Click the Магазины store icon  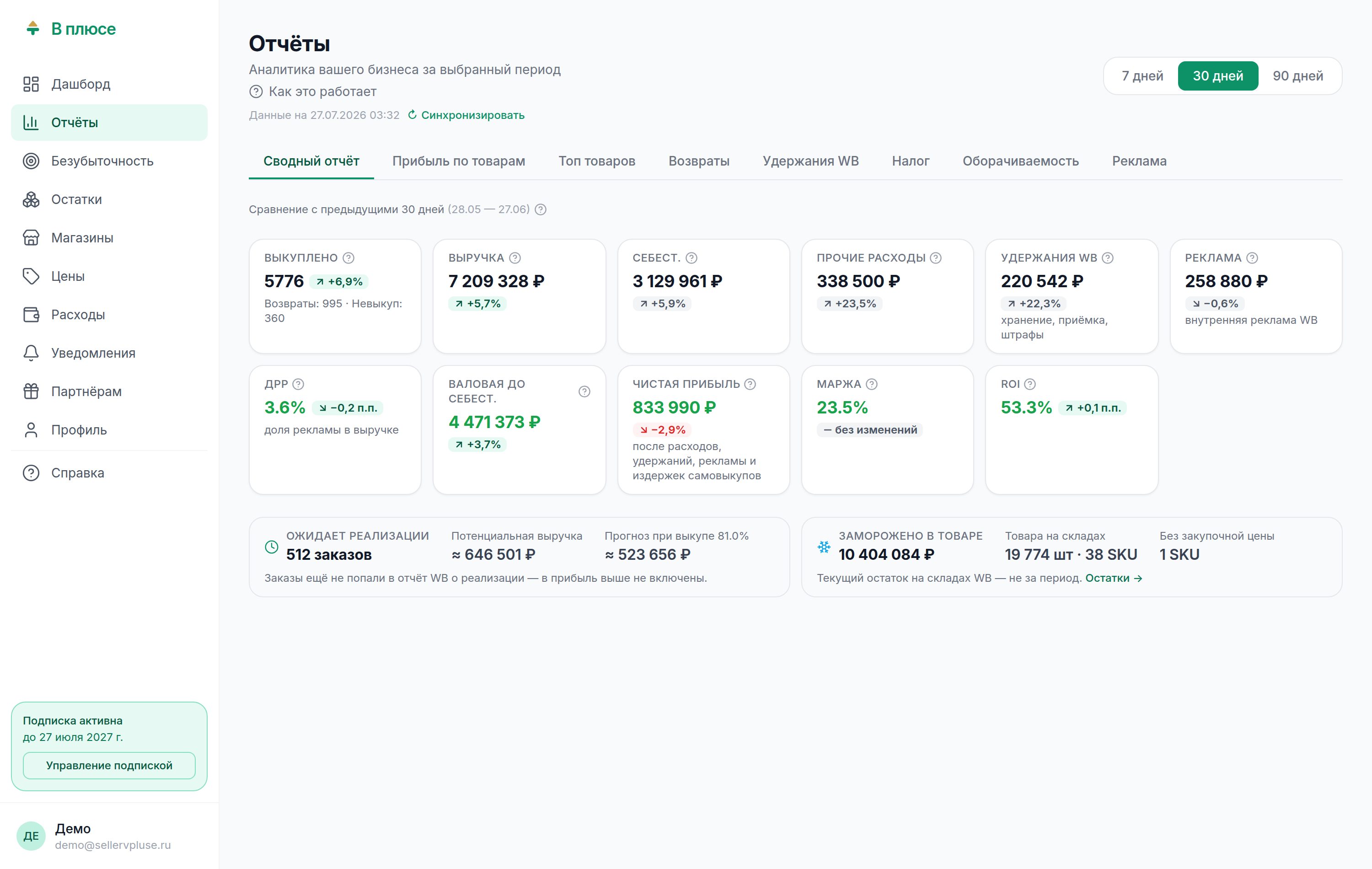(31, 238)
